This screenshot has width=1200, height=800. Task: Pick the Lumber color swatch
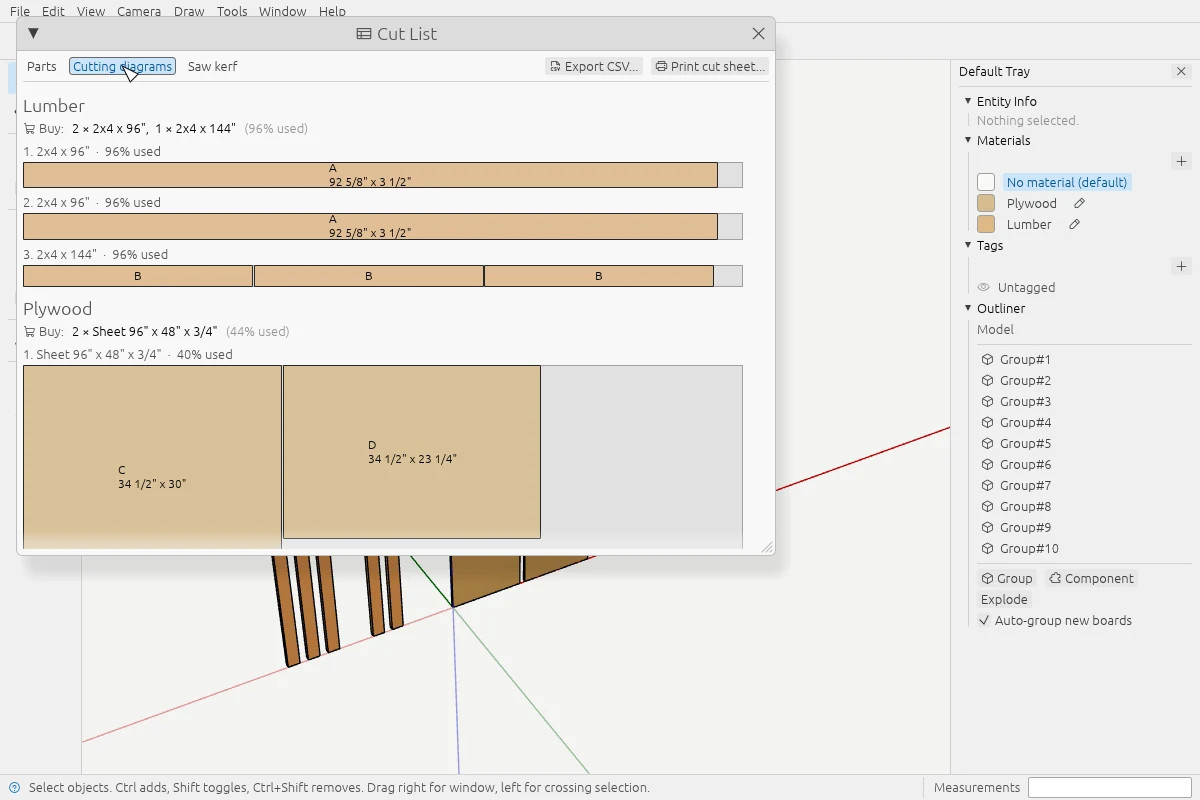[x=986, y=225]
